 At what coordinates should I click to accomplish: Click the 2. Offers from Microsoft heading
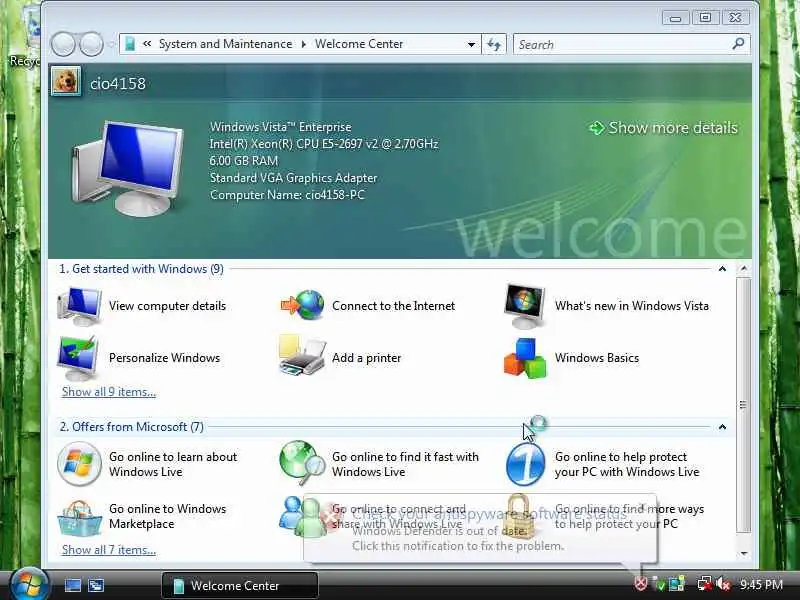[x=132, y=427]
